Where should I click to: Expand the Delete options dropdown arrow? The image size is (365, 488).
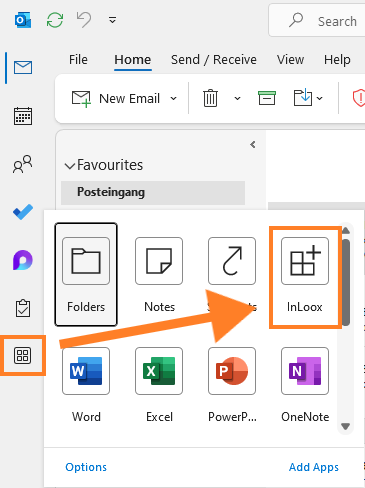pyautogui.click(x=237, y=99)
